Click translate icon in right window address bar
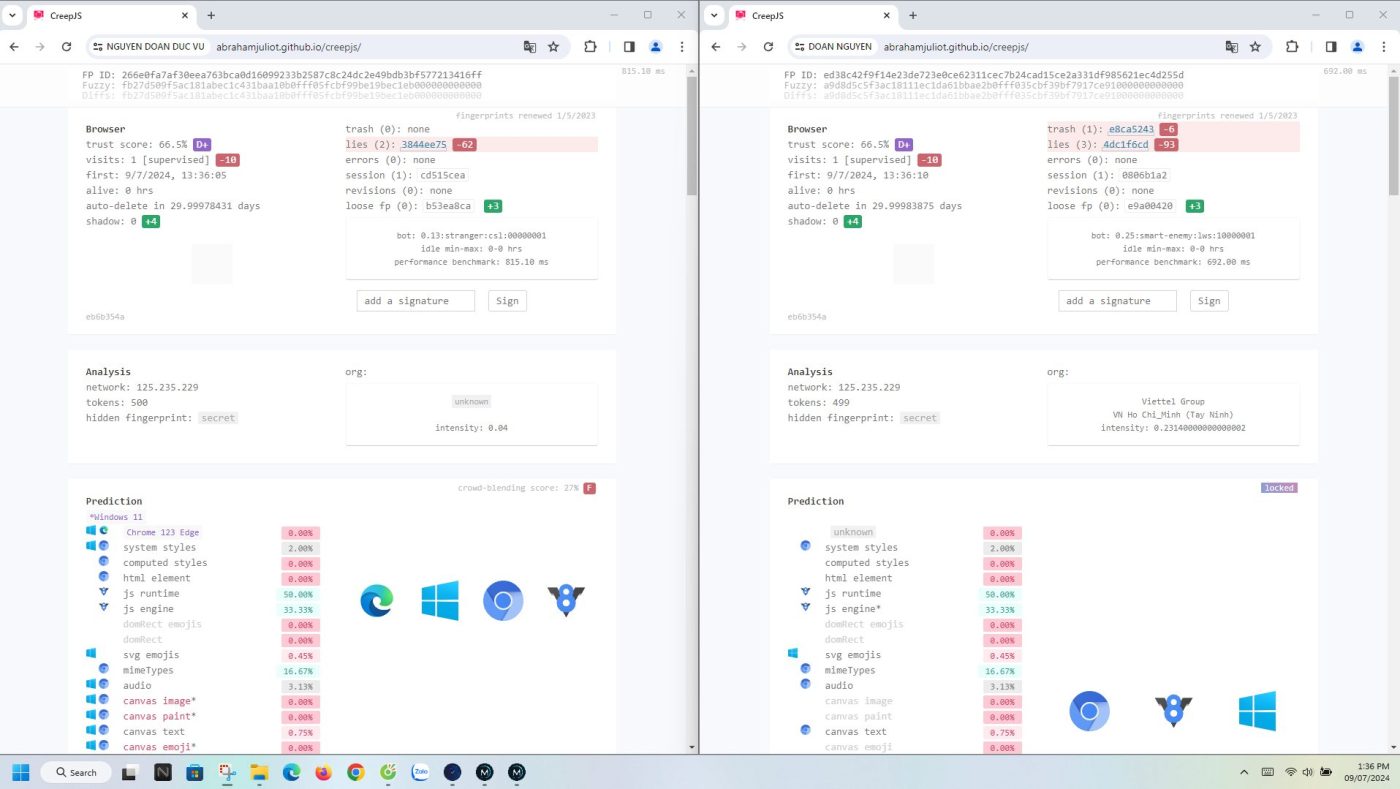This screenshot has height=789, width=1400. pos(1232,47)
